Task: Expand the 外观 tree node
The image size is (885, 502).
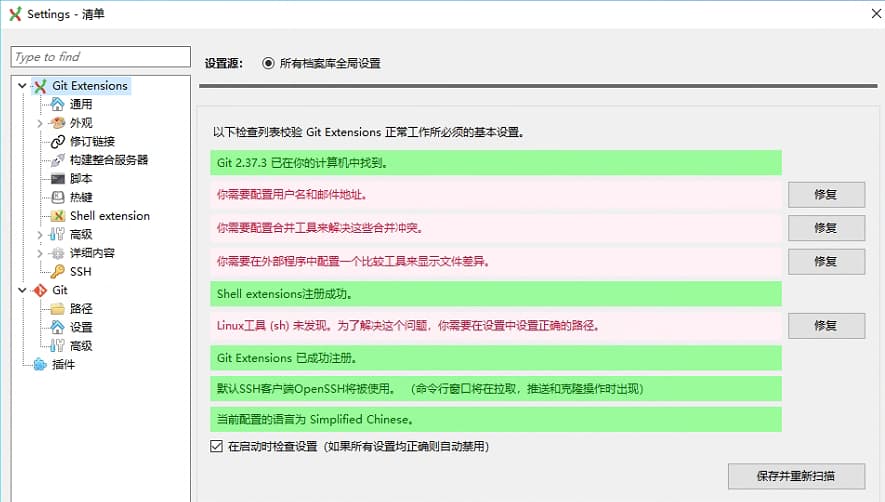Action: point(40,123)
